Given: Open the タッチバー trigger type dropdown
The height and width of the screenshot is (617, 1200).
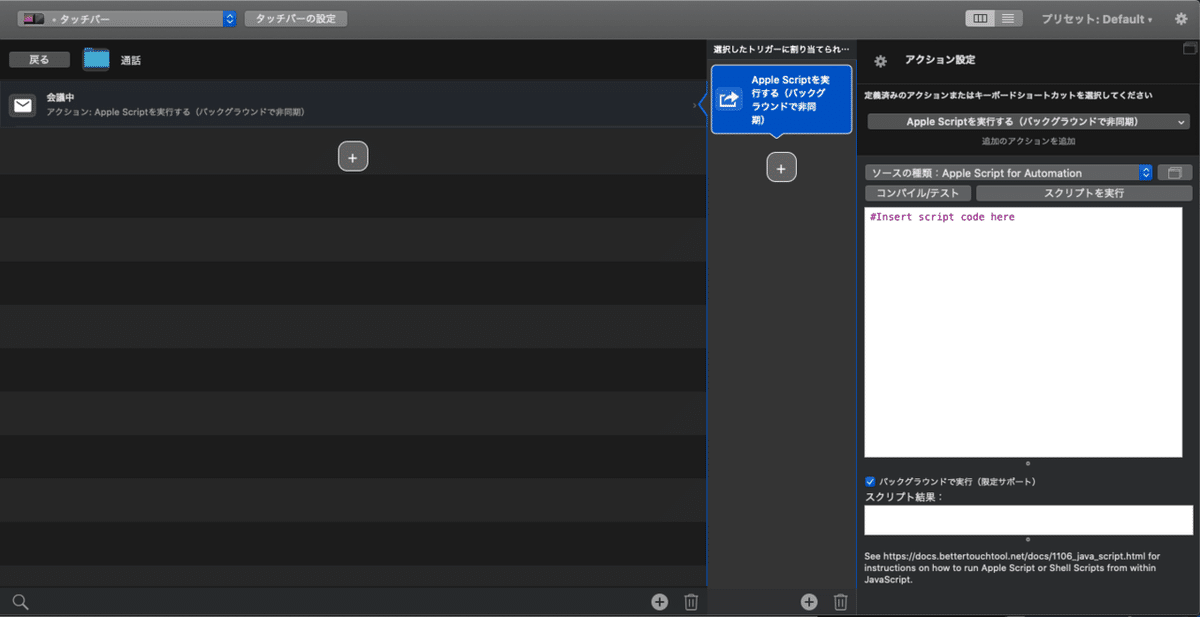Looking at the screenshot, I should click(127, 18).
